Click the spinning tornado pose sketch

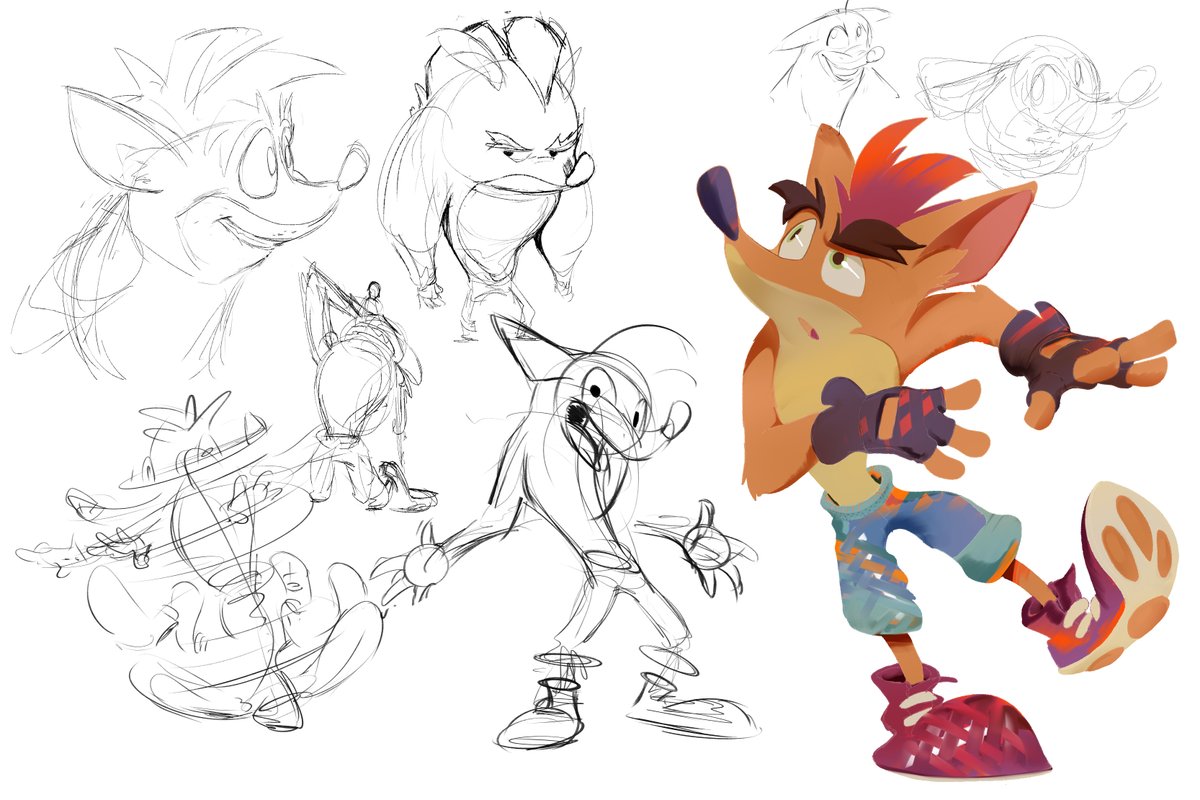coord(205,560)
